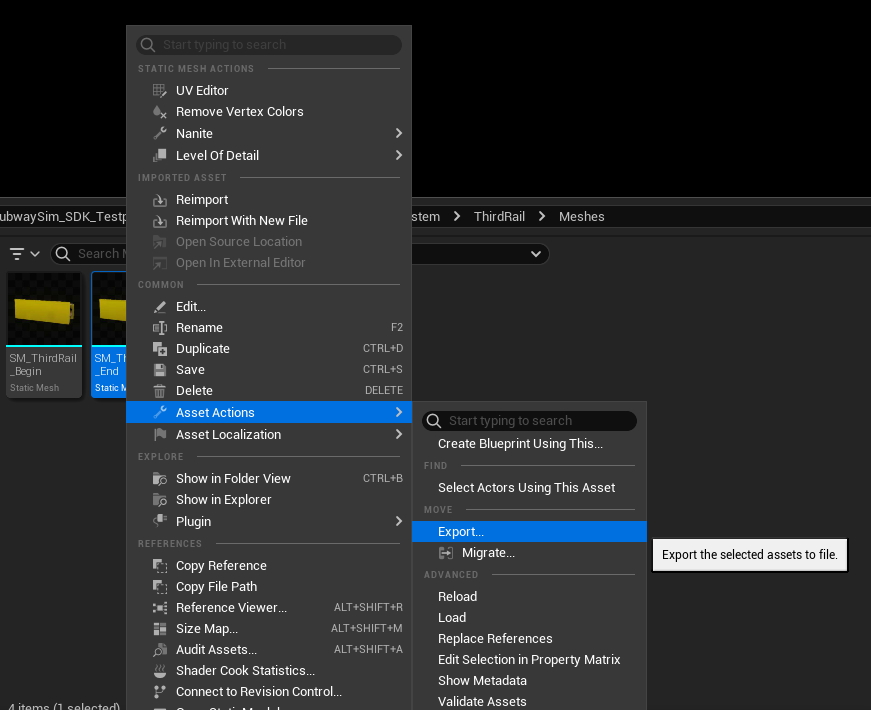Image resolution: width=871 pixels, height=710 pixels.
Task: Select Create Blueprint Using This
Action: point(520,444)
